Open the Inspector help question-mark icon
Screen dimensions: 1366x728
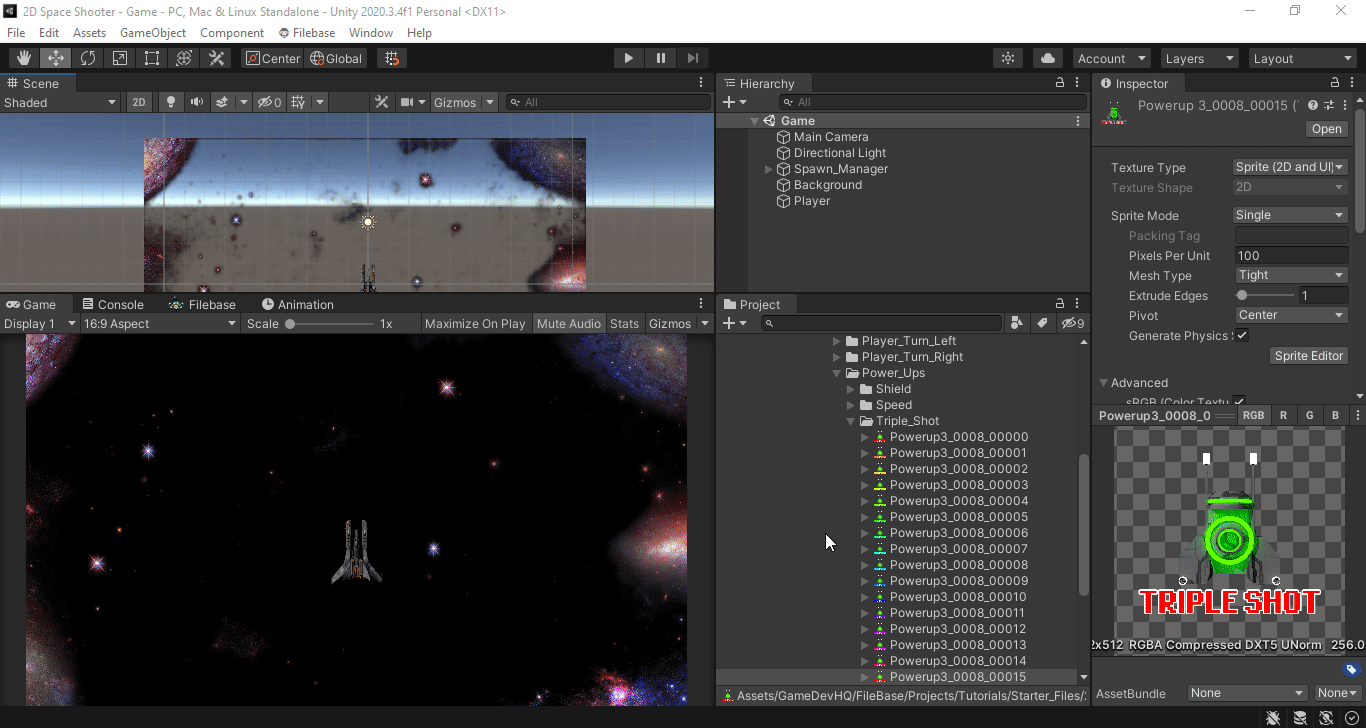[1313, 105]
